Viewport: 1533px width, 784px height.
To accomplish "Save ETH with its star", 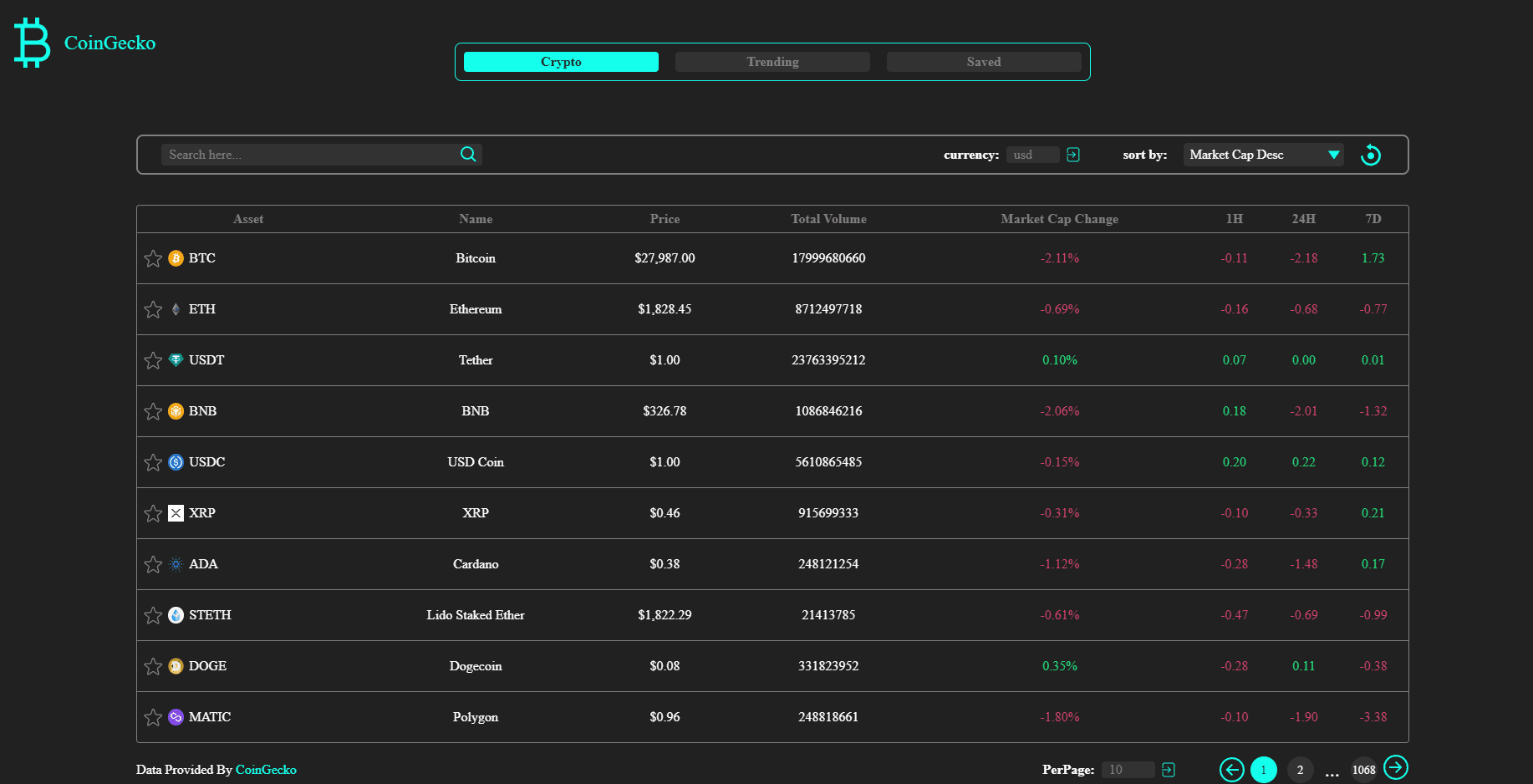I will (153, 309).
